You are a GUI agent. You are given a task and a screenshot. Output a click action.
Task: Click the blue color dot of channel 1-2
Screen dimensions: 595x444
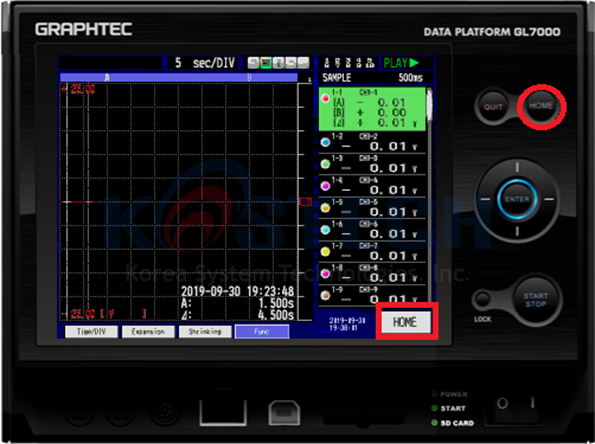point(325,142)
